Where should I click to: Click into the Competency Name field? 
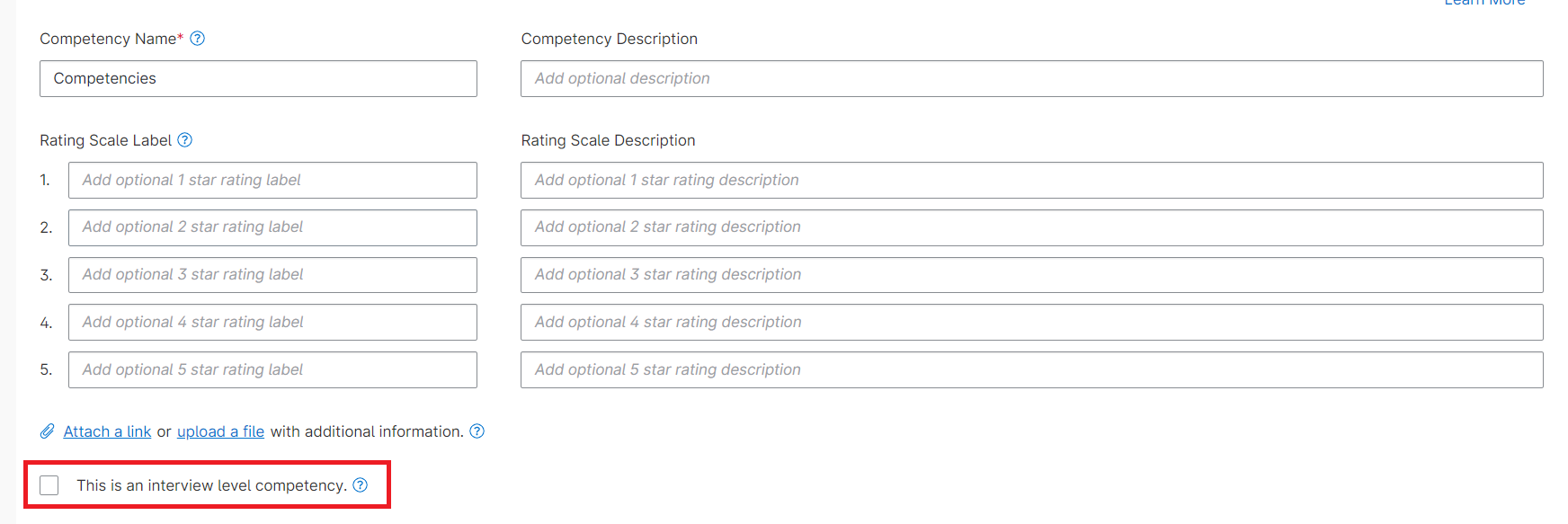[x=258, y=79]
